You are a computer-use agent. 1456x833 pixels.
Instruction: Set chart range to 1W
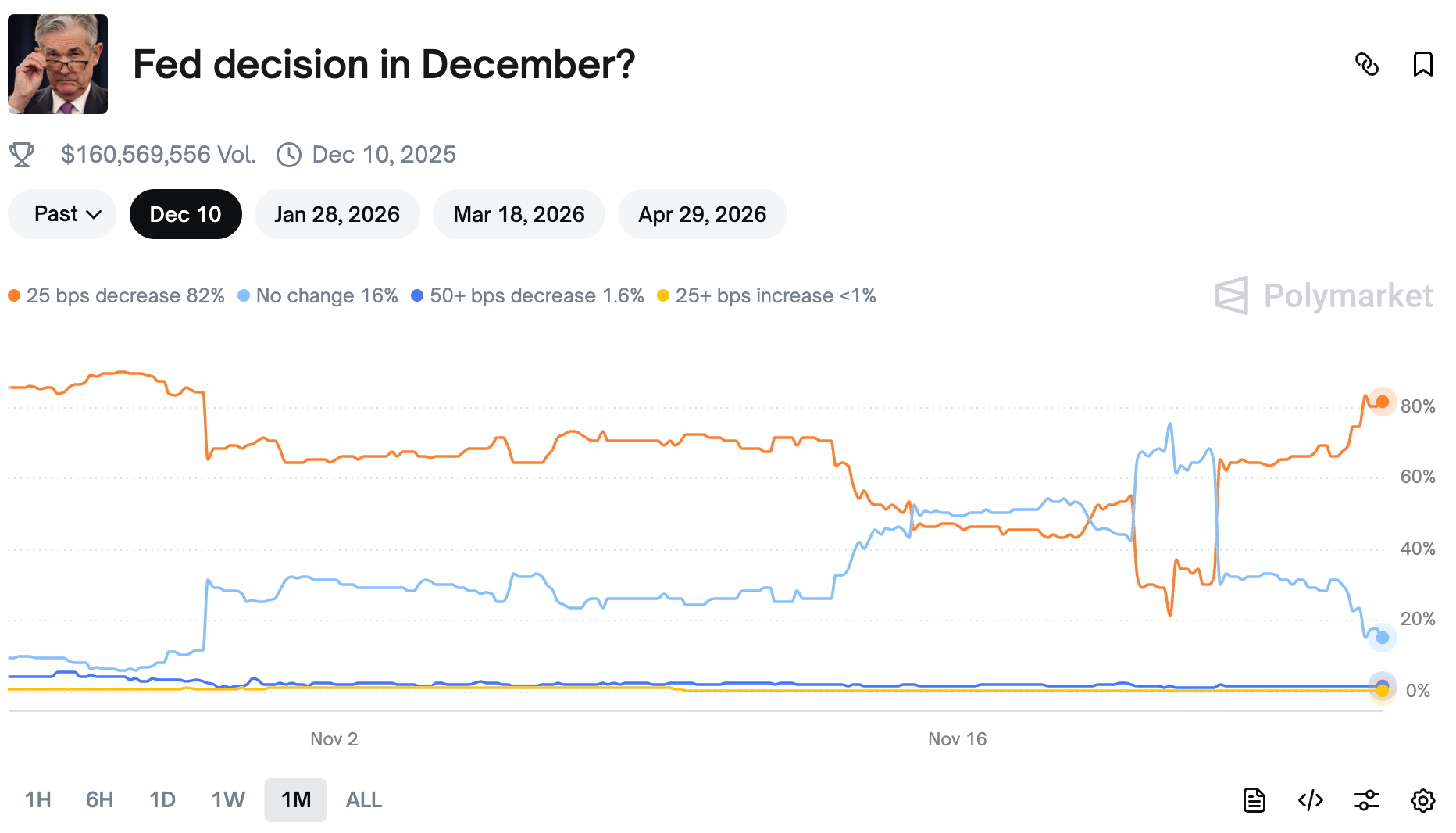point(228,800)
